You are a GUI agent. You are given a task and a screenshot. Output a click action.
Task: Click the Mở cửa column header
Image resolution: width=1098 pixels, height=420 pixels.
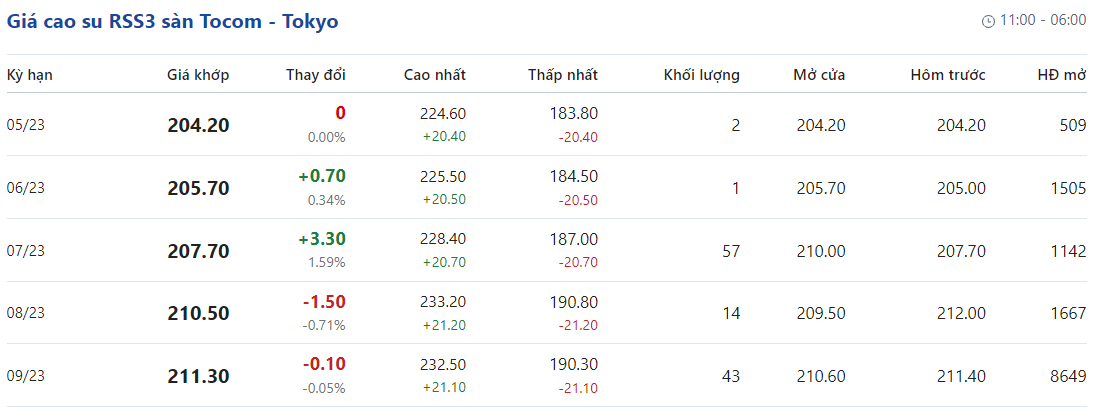pos(819,75)
